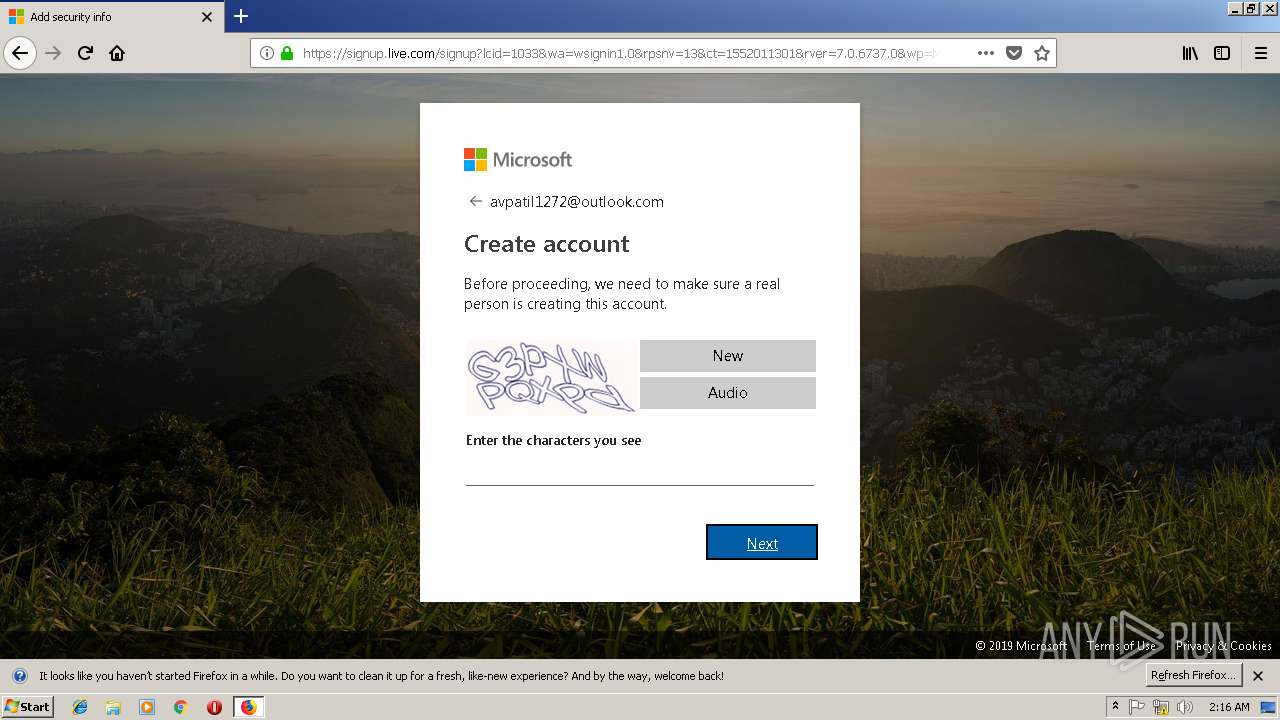Focus the captcha characters input field
This screenshot has width=1280, height=720.
tap(640, 470)
